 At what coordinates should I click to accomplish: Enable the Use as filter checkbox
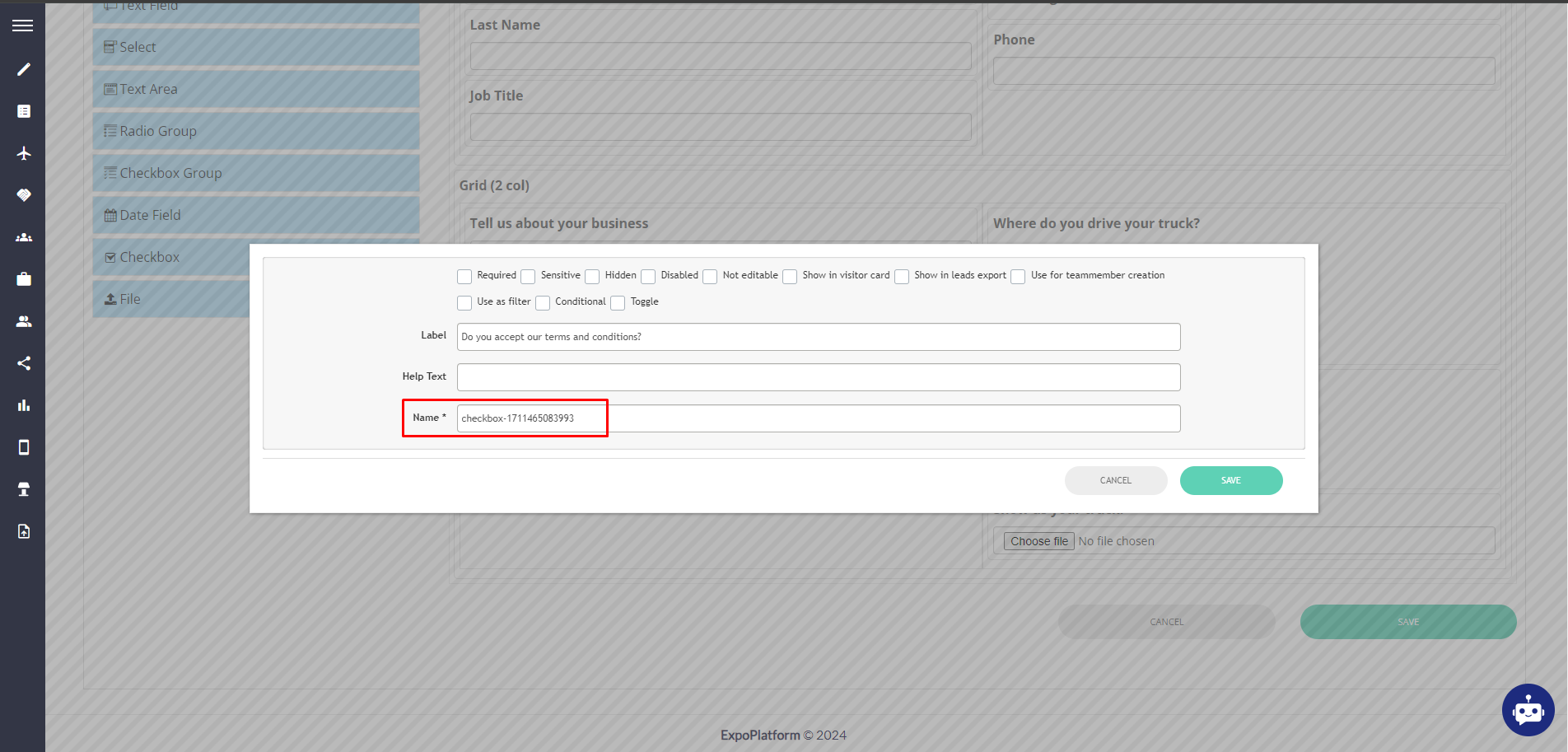point(464,302)
